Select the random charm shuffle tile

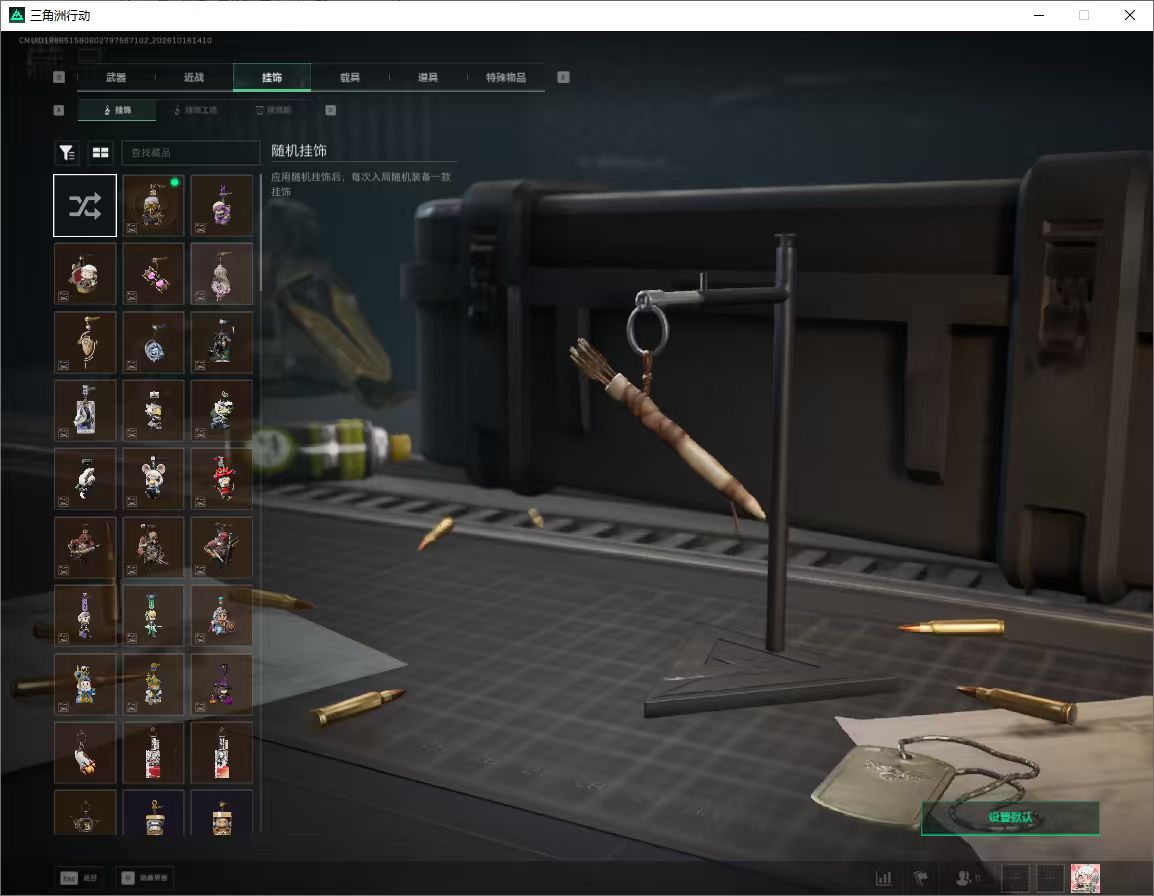pyautogui.click(x=85, y=205)
